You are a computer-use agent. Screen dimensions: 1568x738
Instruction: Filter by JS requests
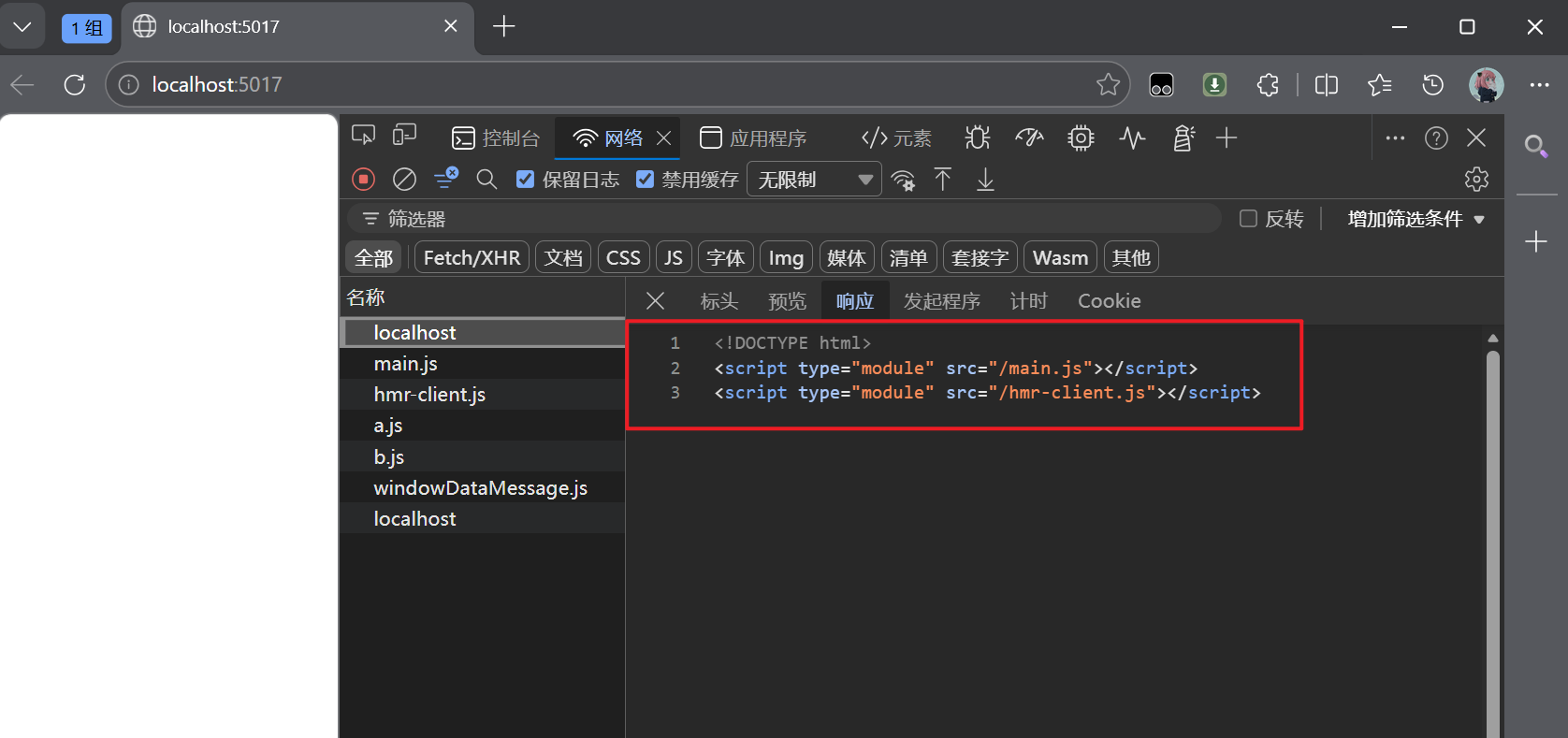[674, 258]
